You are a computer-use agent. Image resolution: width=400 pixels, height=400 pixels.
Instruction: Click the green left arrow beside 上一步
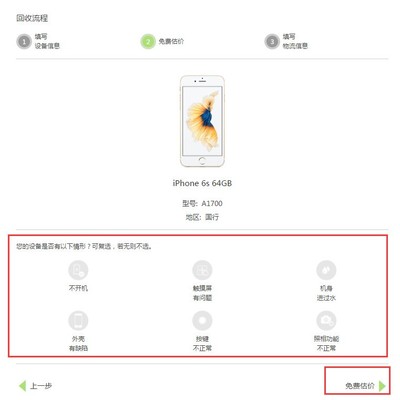[22, 386]
